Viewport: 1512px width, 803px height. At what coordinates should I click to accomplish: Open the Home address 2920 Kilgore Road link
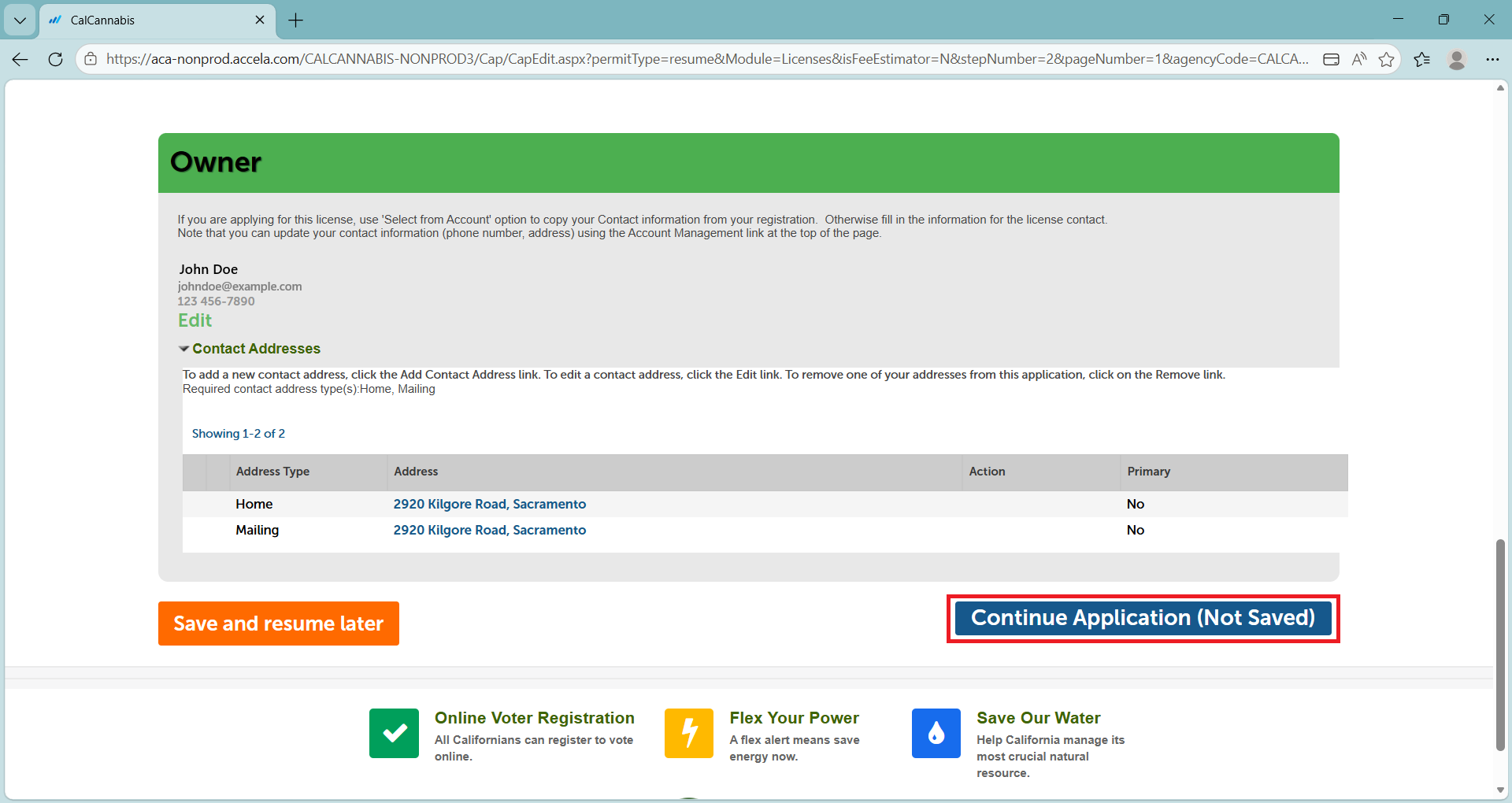[x=490, y=504]
